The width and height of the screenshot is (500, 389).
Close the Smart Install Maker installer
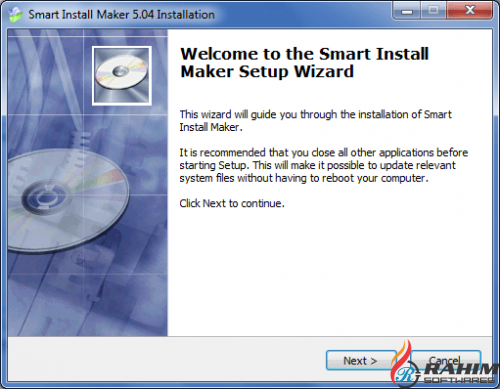click(x=469, y=11)
